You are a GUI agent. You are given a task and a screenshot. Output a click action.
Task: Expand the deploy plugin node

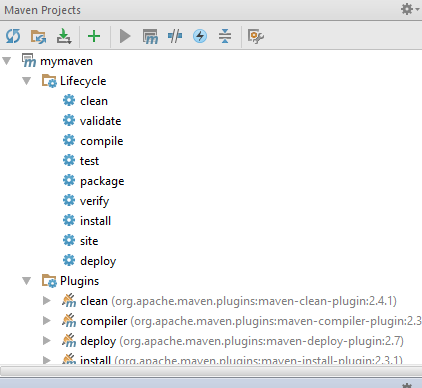pos(47,341)
